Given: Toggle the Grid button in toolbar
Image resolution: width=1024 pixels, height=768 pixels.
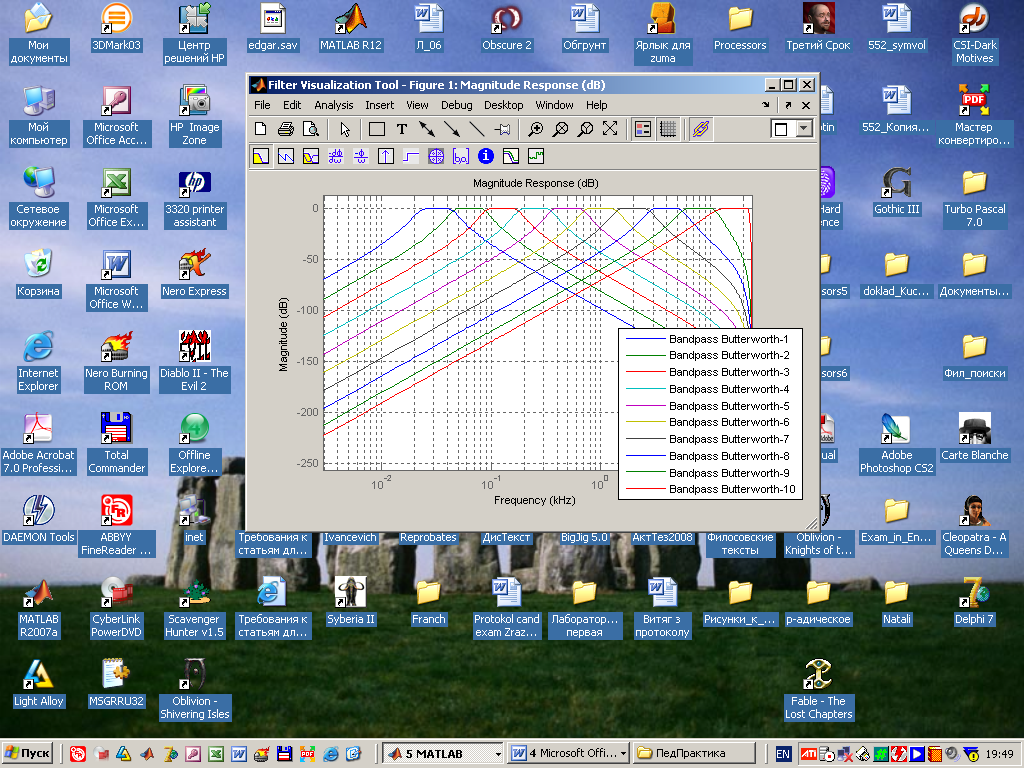Looking at the screenshot, I should coord(668,129).
